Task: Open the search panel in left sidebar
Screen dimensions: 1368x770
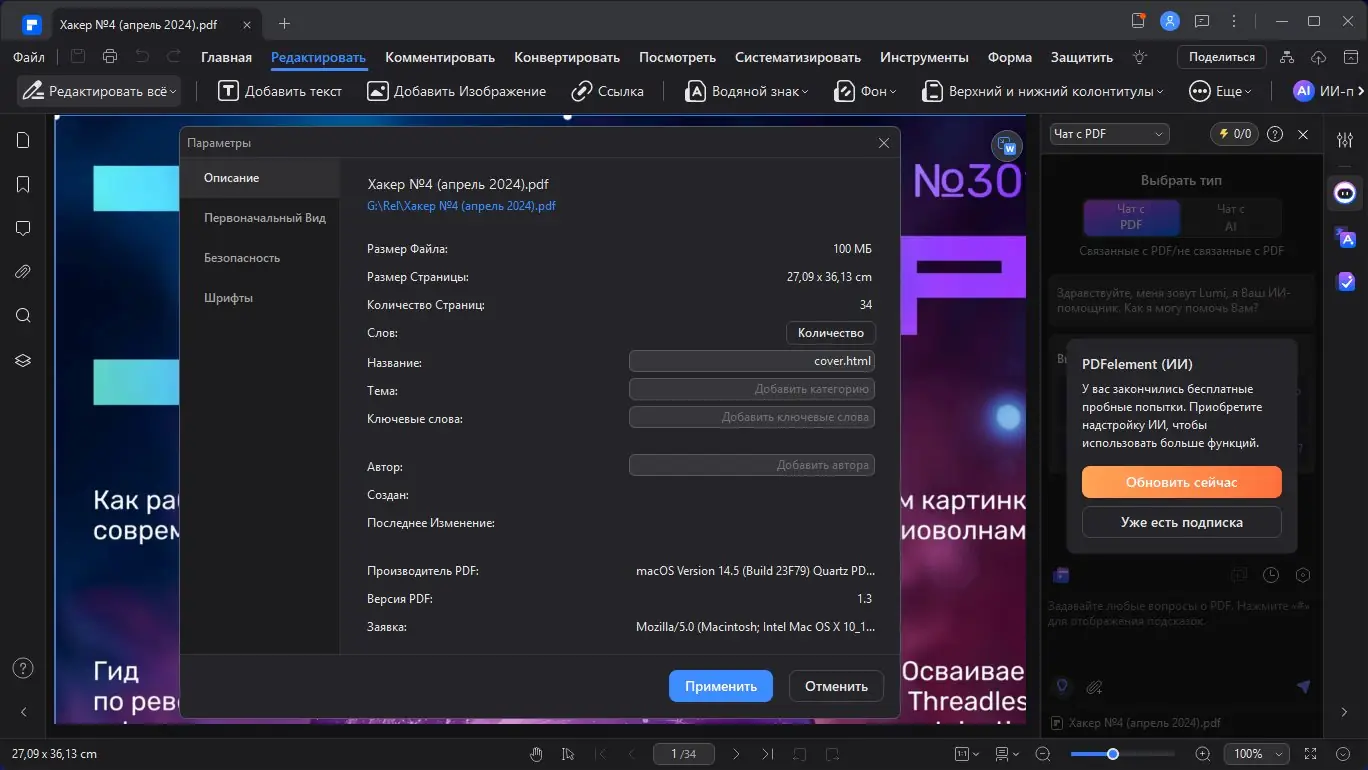Action: click(x=23, y=316)
